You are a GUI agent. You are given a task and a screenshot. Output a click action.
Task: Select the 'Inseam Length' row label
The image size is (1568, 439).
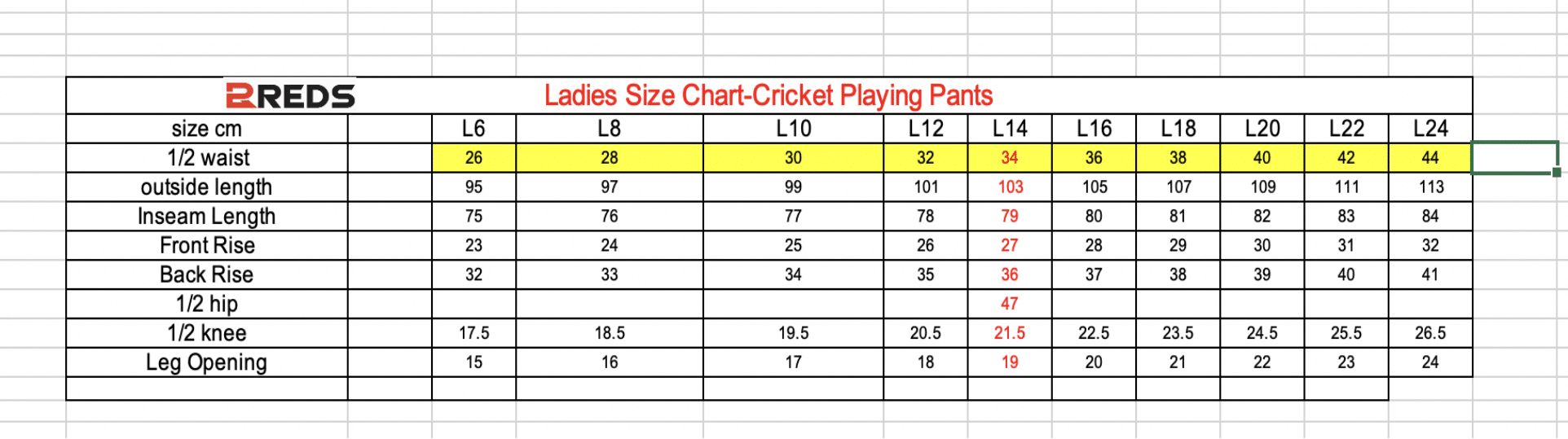coord(206,217)
